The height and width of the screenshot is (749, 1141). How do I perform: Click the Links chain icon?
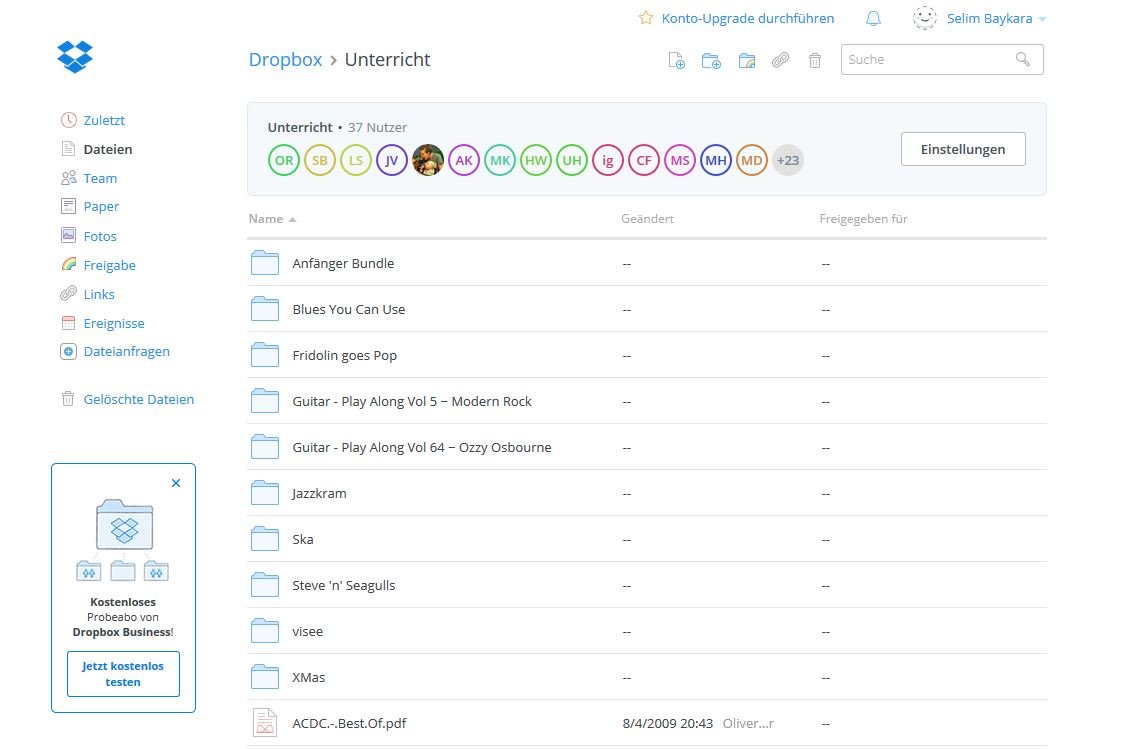68,293
